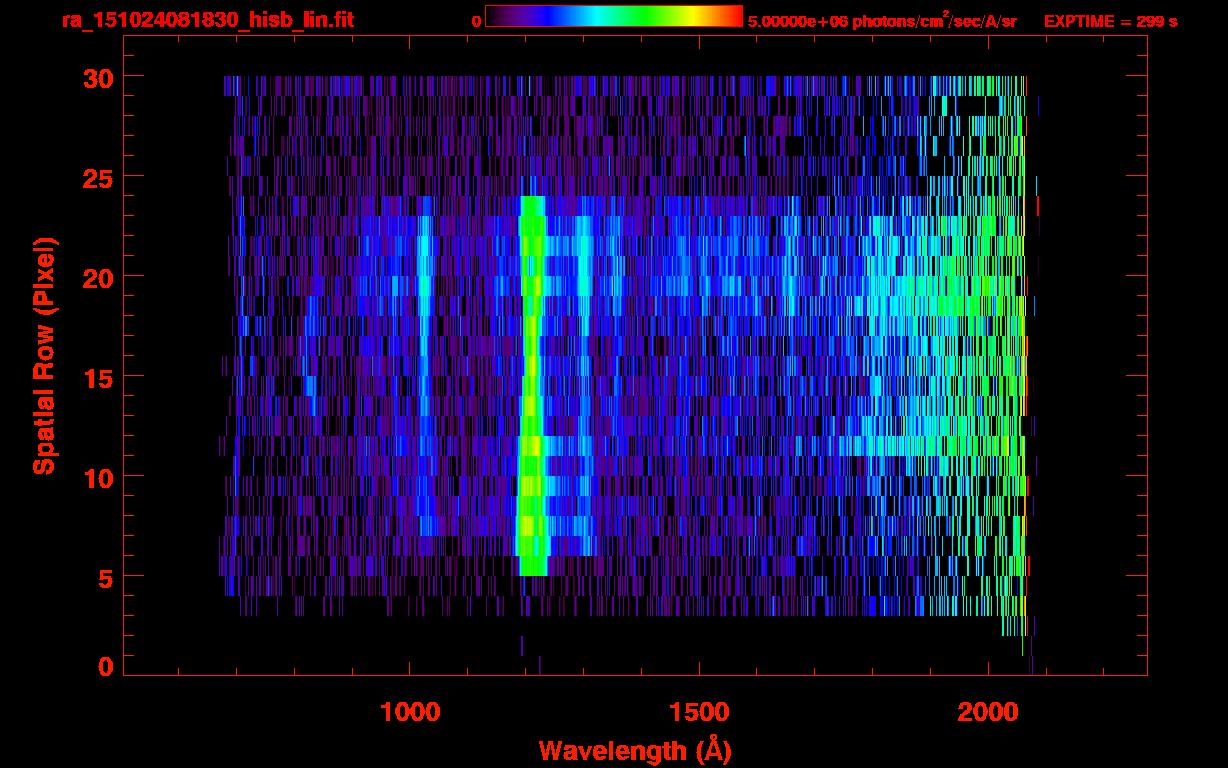Click the EXPTIME = 299 s label
The height and width of the screenshot is (768, 1228).
click(1110, 21)
